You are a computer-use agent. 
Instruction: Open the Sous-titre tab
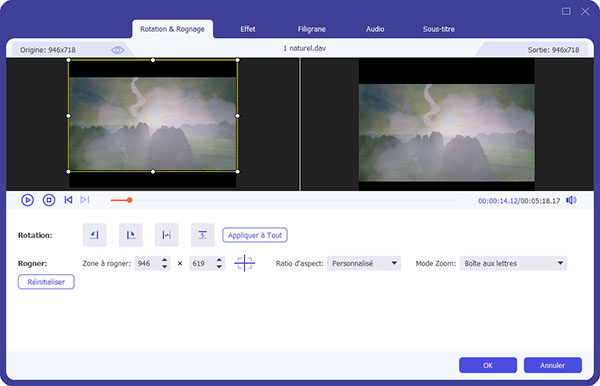[439, 29]
